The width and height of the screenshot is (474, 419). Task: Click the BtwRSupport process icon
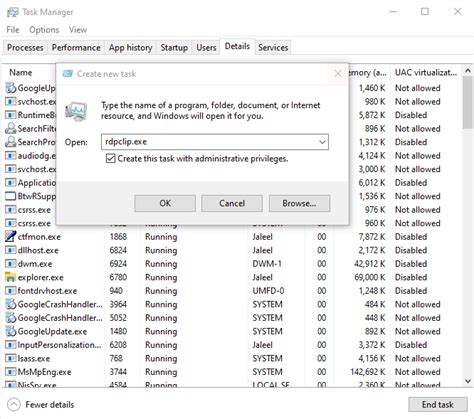[11, 196]
